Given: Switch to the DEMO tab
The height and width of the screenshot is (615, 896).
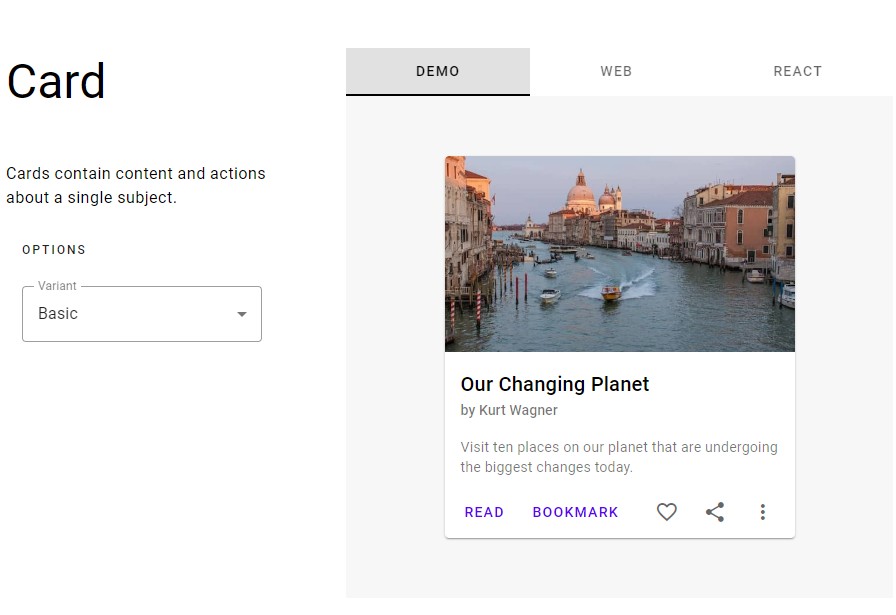Looking at the screenshot, I should pyautogui.click(x=438, y=71).
